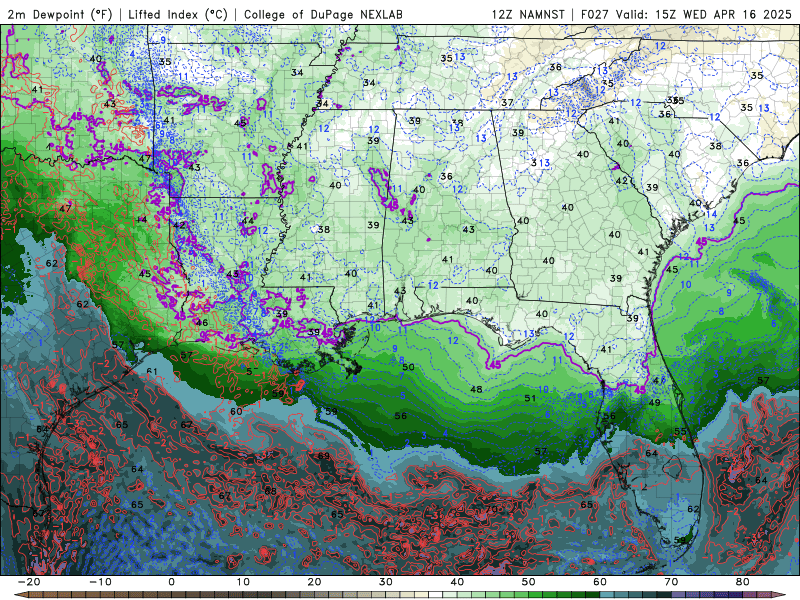
Task: Click the "70" colorbar tick label below the map
Action: point(671,582)
